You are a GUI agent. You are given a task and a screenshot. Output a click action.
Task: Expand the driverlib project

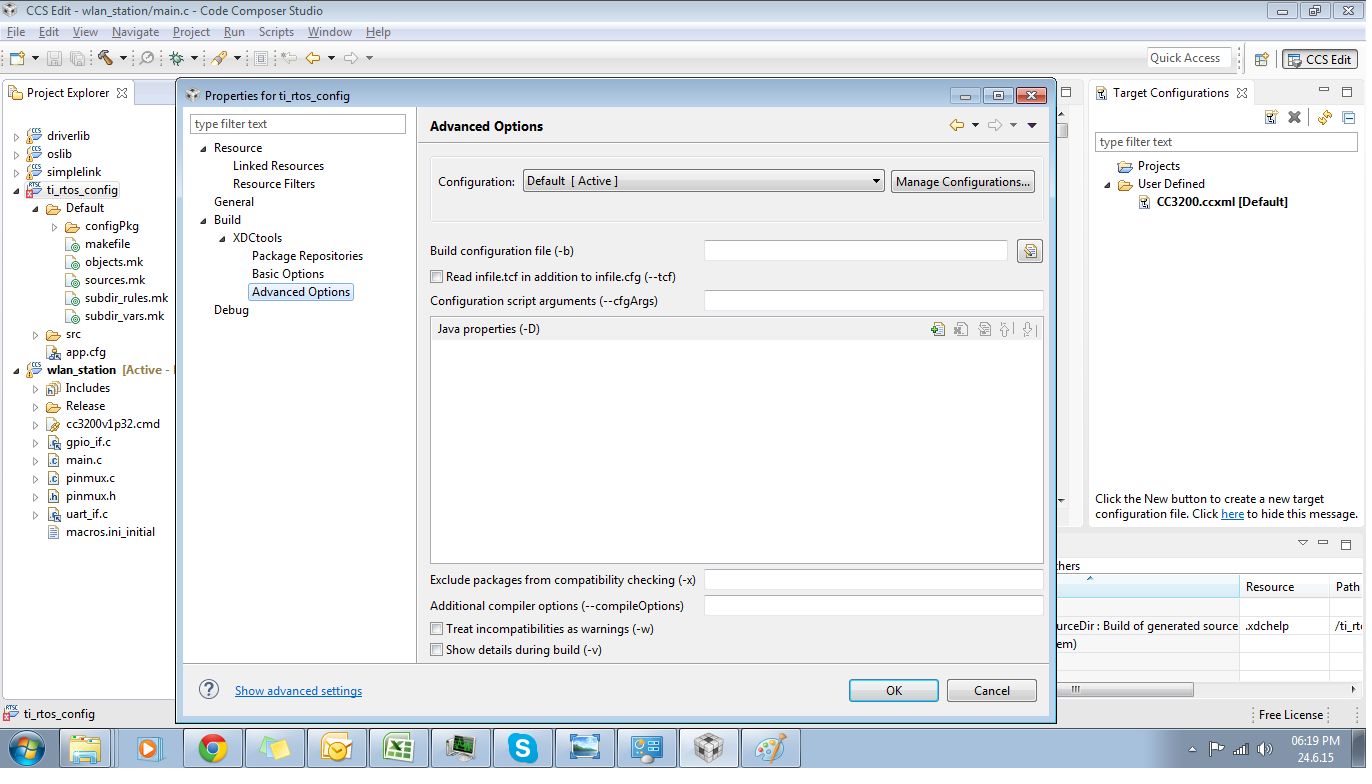click(x=16, y=136)
